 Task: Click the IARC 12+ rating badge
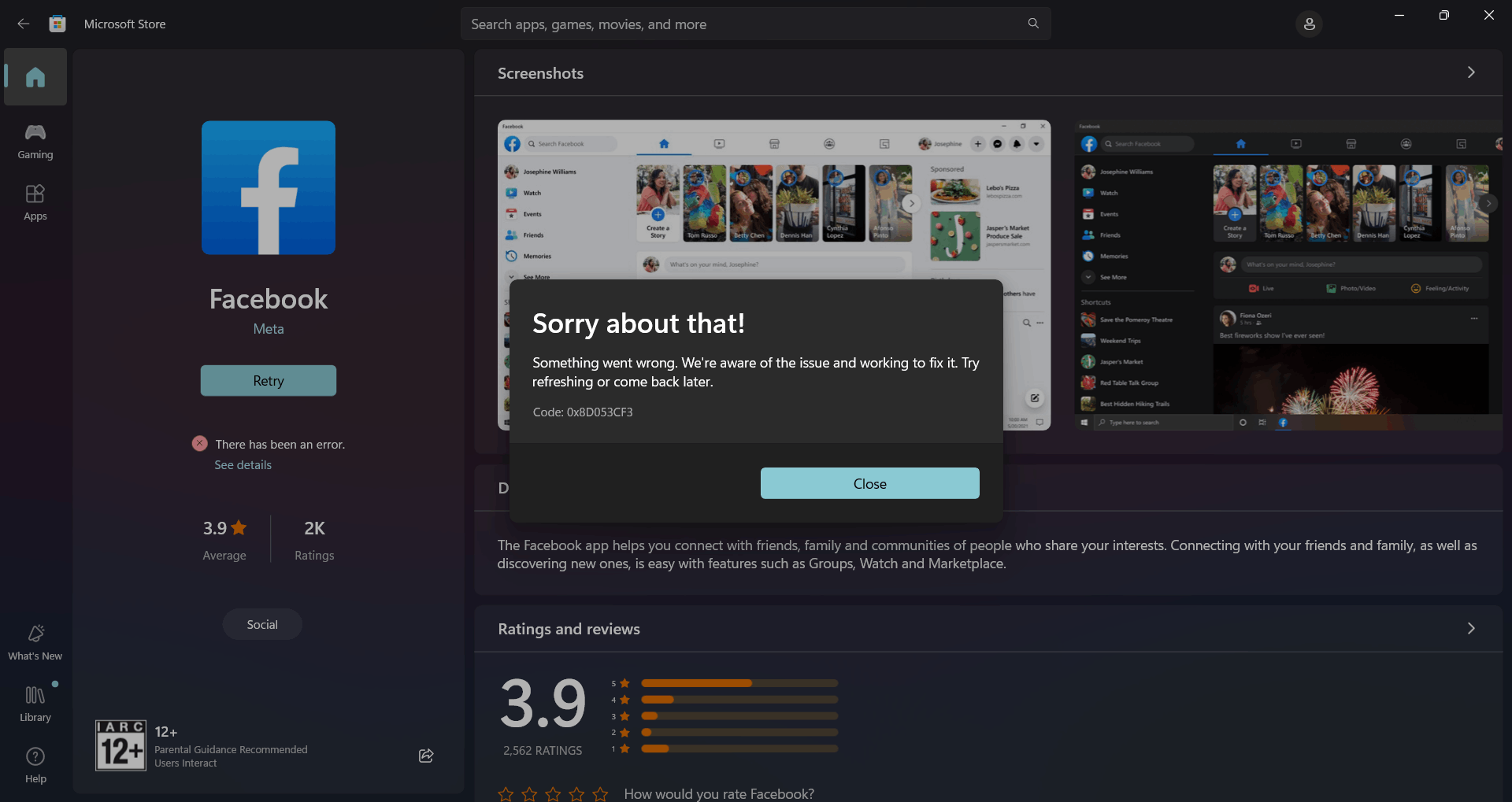point(120,745)
